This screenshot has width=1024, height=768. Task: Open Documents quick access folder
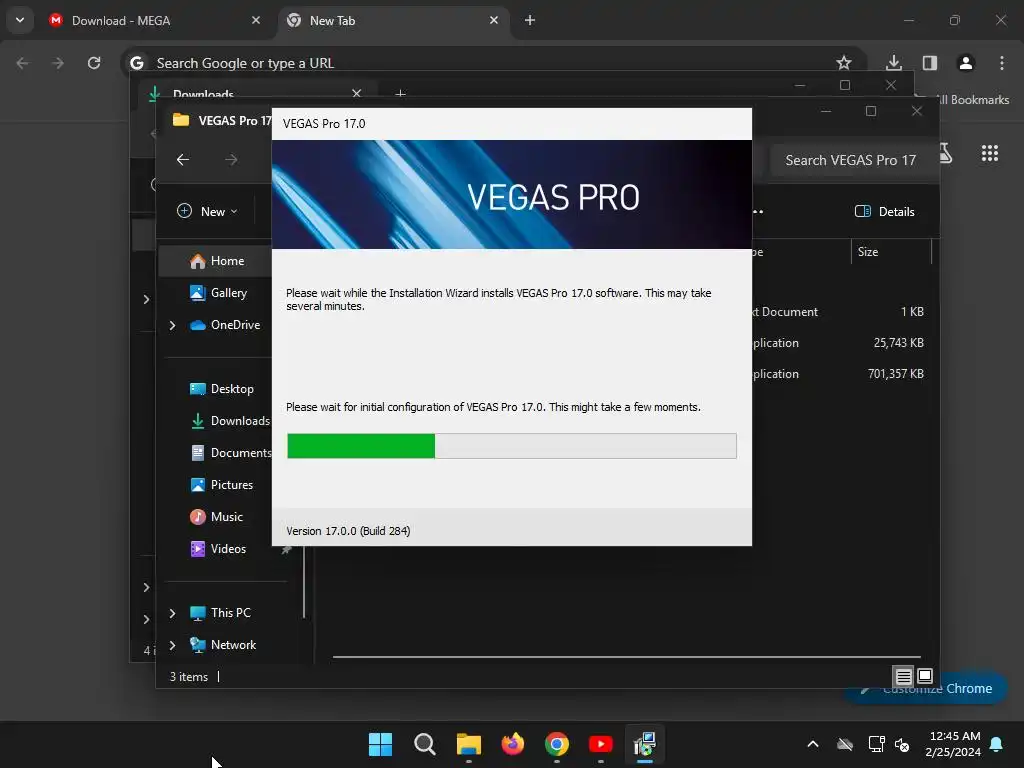[240, 453]
